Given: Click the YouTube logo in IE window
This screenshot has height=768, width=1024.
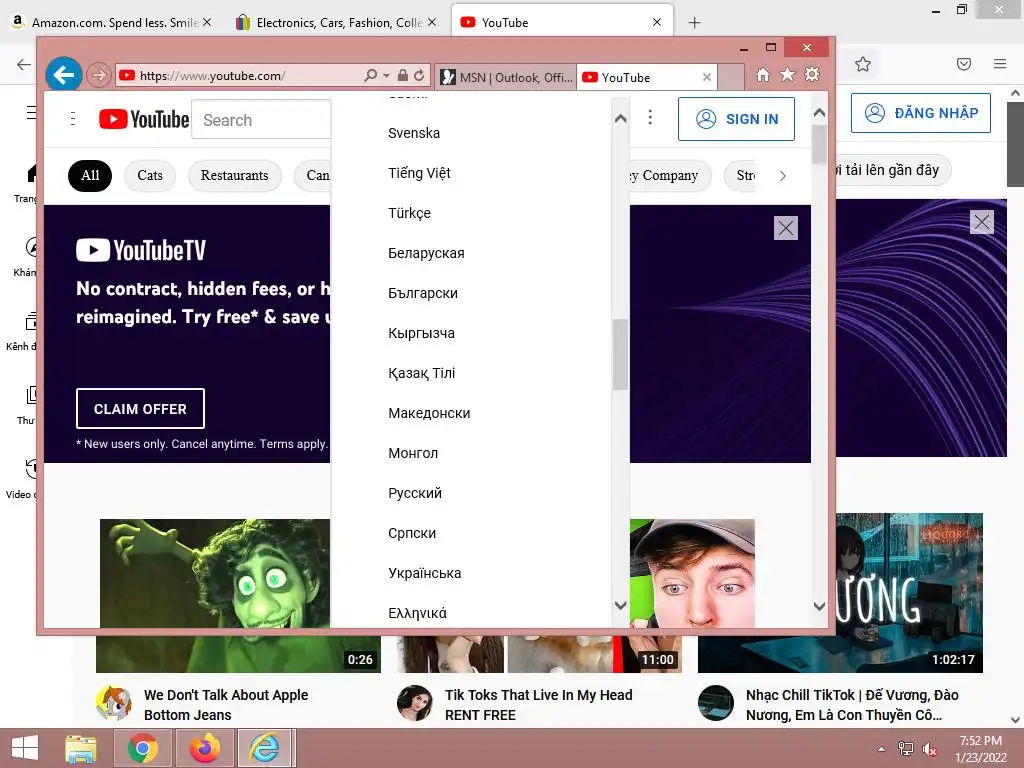Looking at the screenshot, I should coord(144,120).
